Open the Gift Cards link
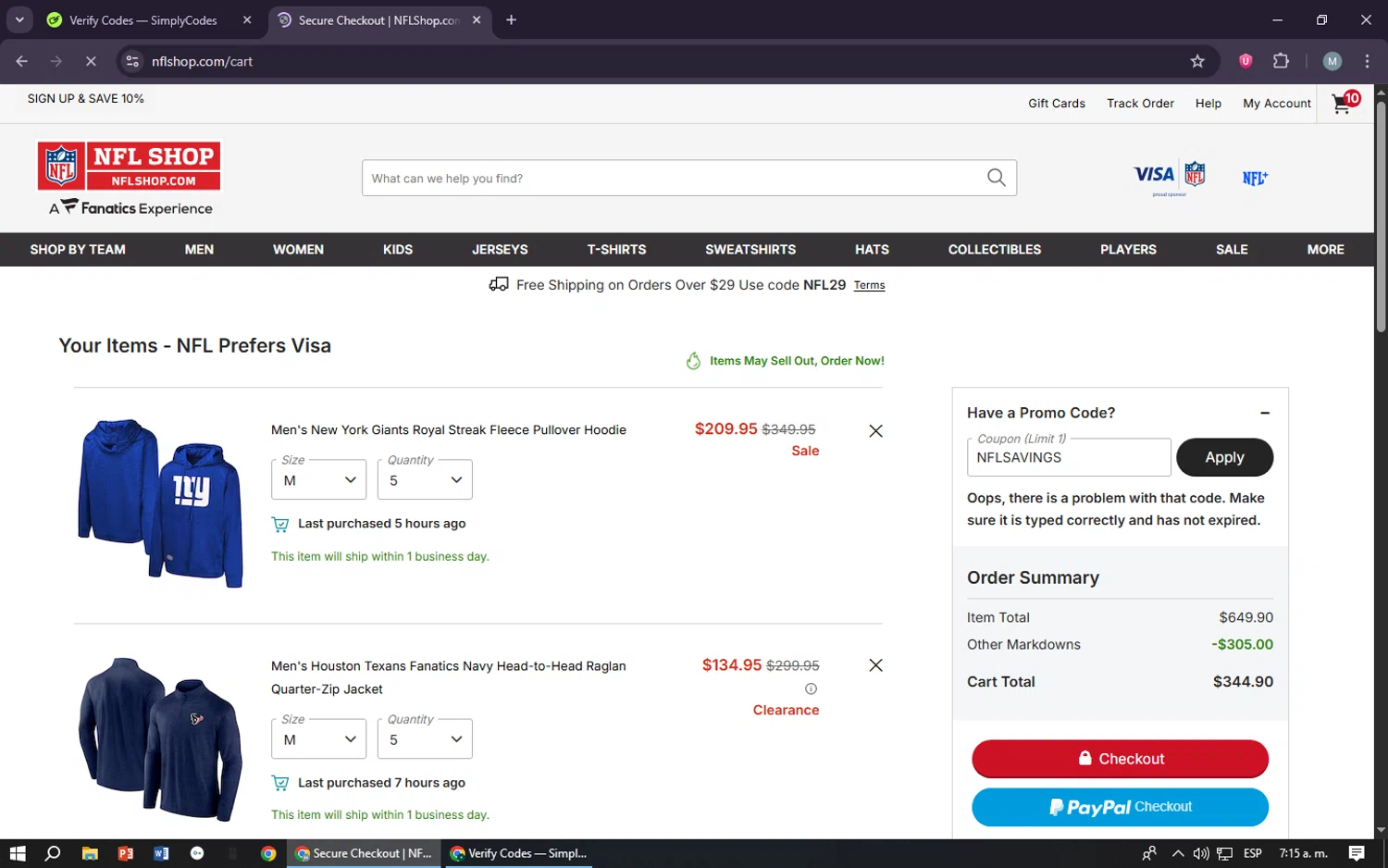This screenshot has height=868, width=1388. (x=1057, y=104)
